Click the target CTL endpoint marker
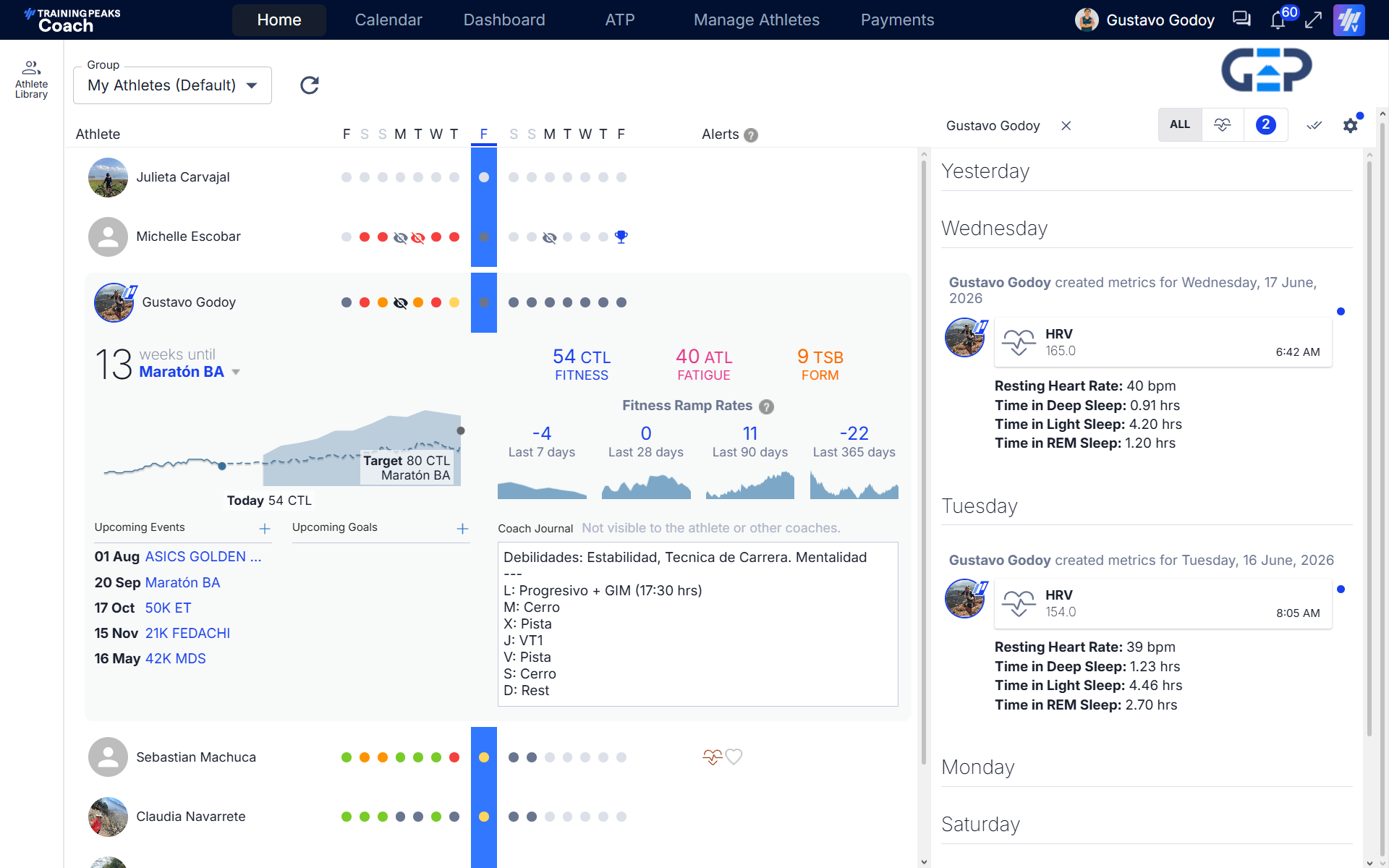This screenshot has width=1389, height=868. pos(461,431)
